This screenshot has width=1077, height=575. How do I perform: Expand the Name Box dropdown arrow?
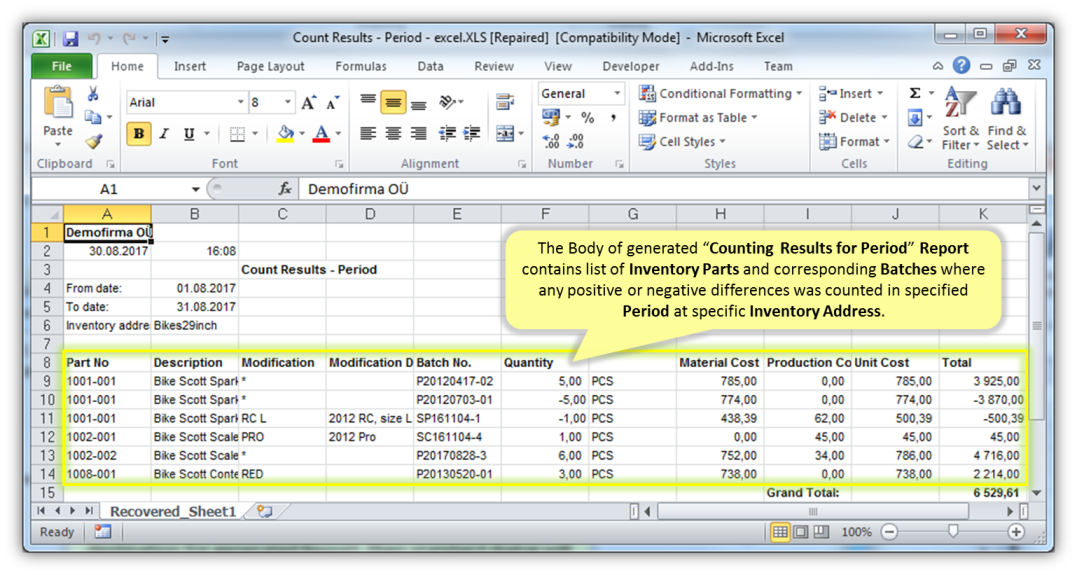click(x=196, y=190)
